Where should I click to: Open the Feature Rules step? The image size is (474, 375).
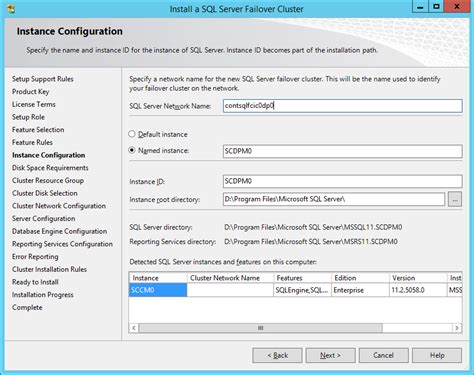32,142
